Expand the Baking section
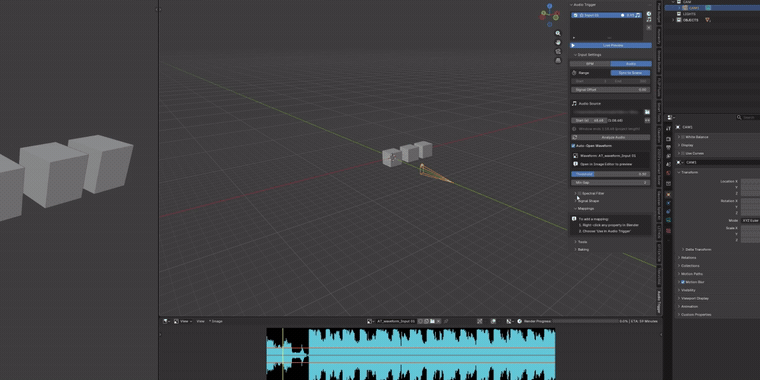This screenshot has height=380, width=760. point(582,249)
